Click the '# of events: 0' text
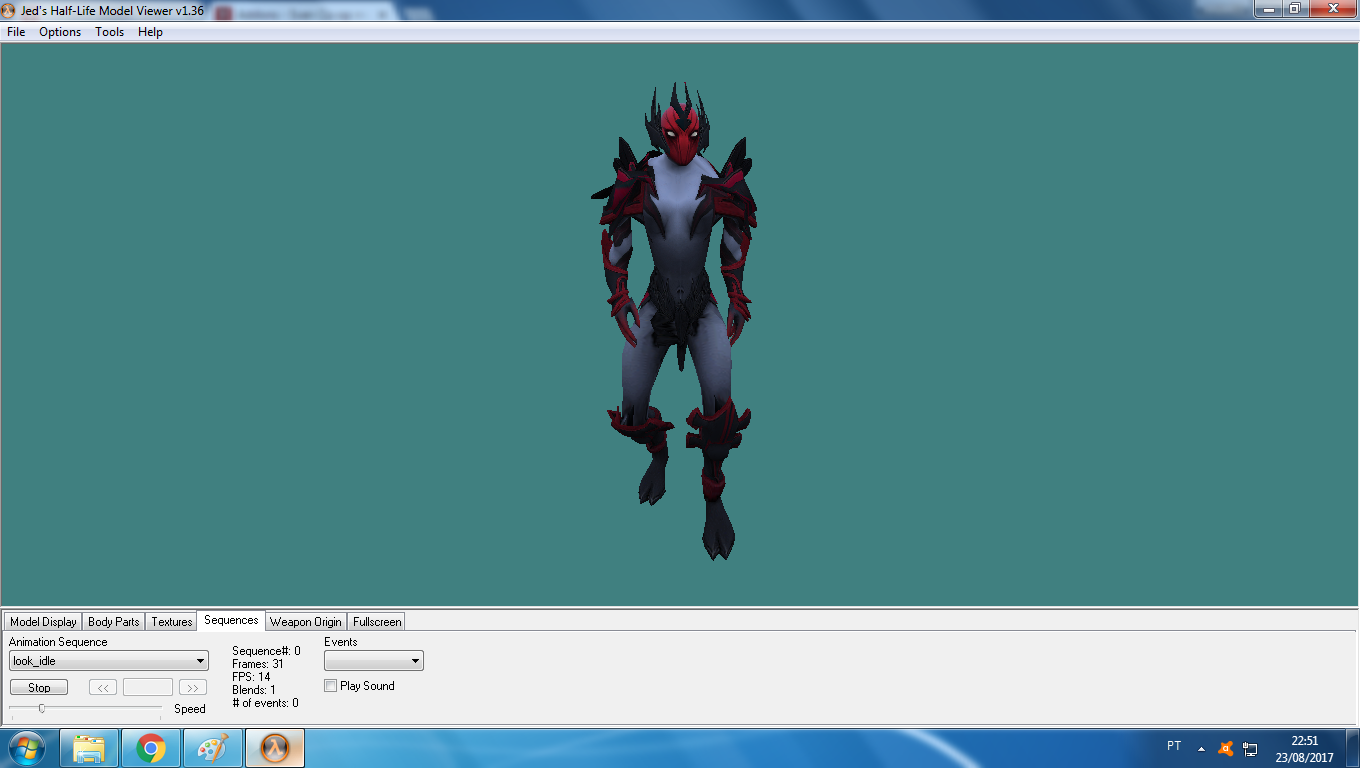This screenshot has width=1361, height=768. pyautogui.click(x=265, y=703)
